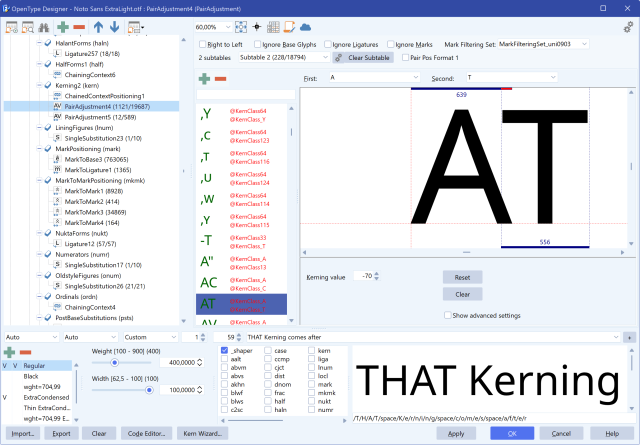Click Import... button
This screenshot has height=445, width=640.
(x=23, y=434)
